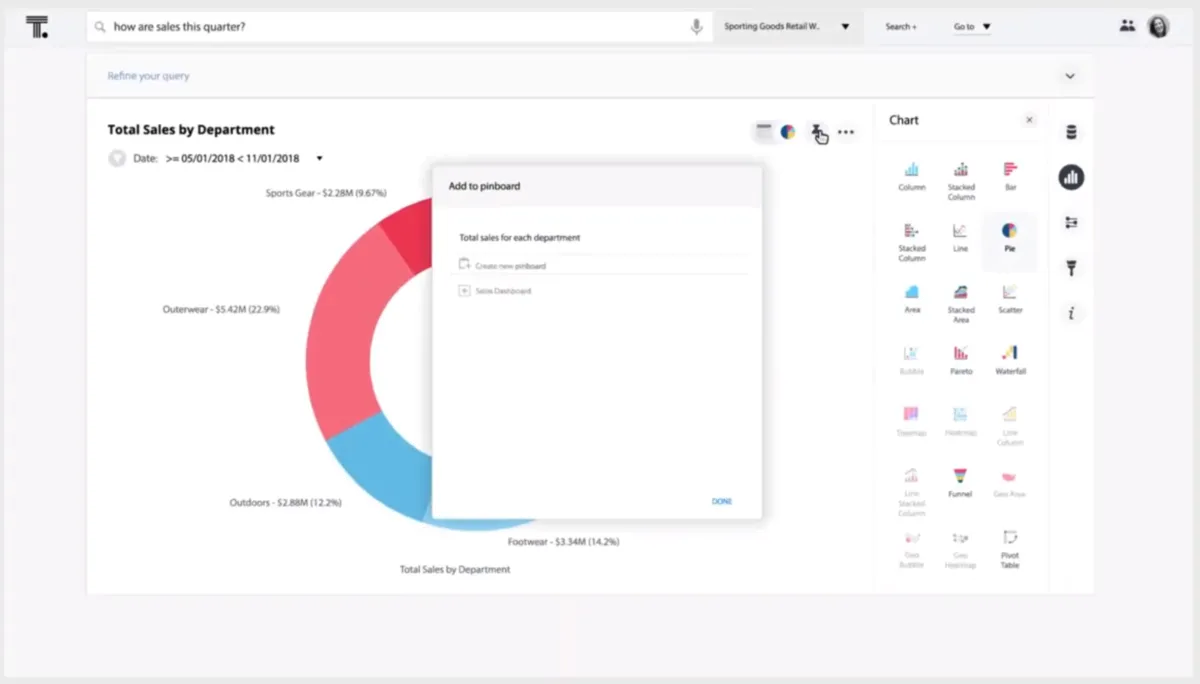Close the Chart panel
The width and height of the screenshot is (1200, 684).
(x=1029, y=120)
